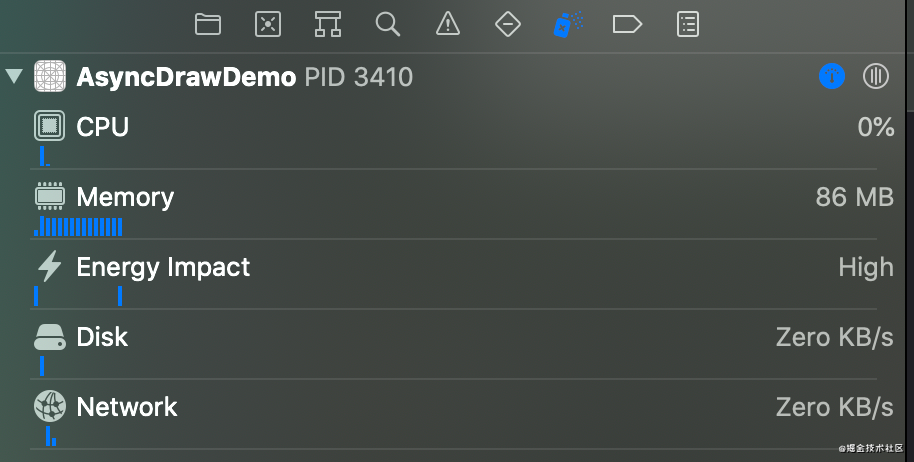This screenshot has width=914, height=462.
Task: View the Network gauge report
Action: [460, 408]
